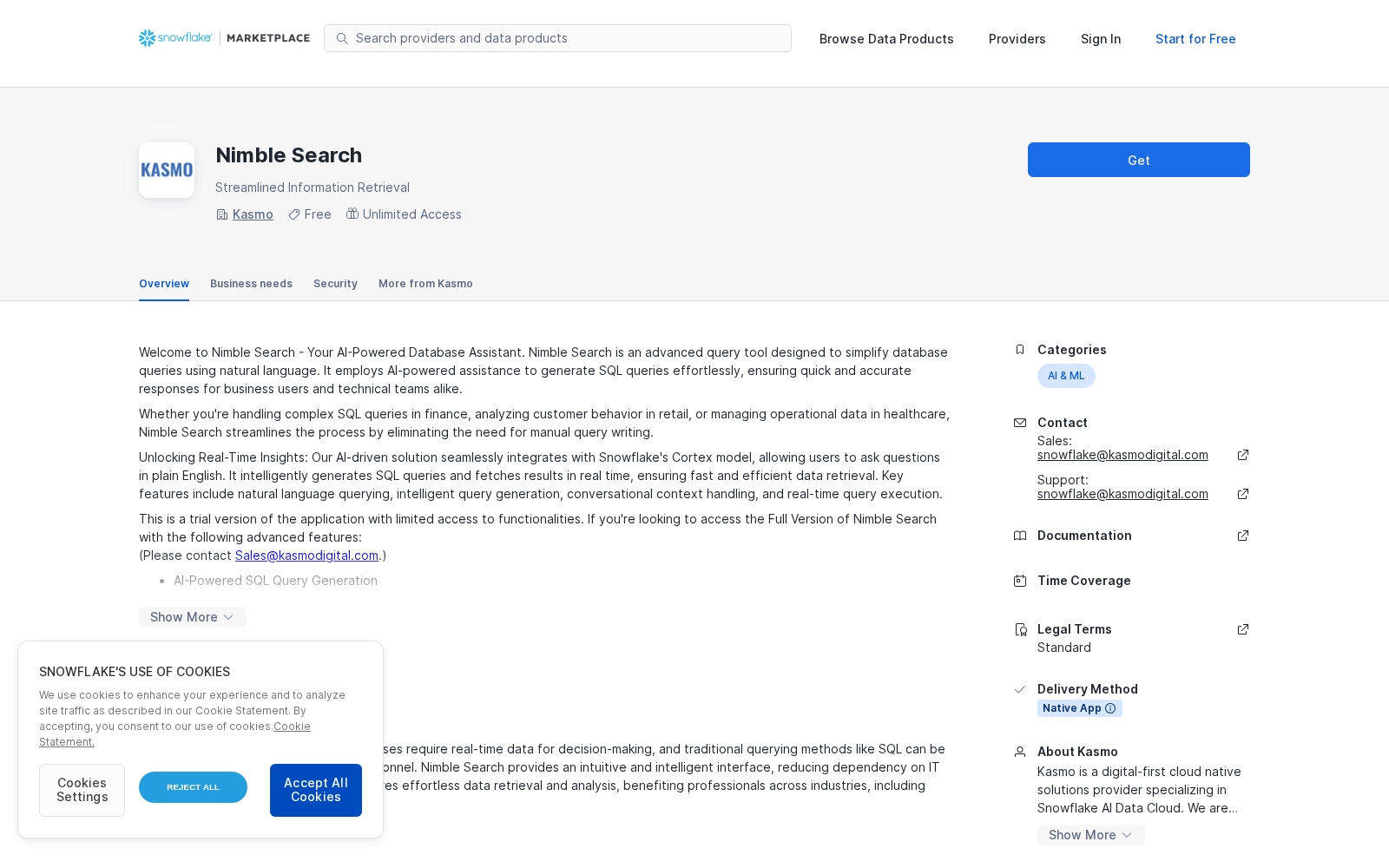The width and height of the screenshot is (1389, 868).
Task: Open external link for Sales email
Action: 1243,455
